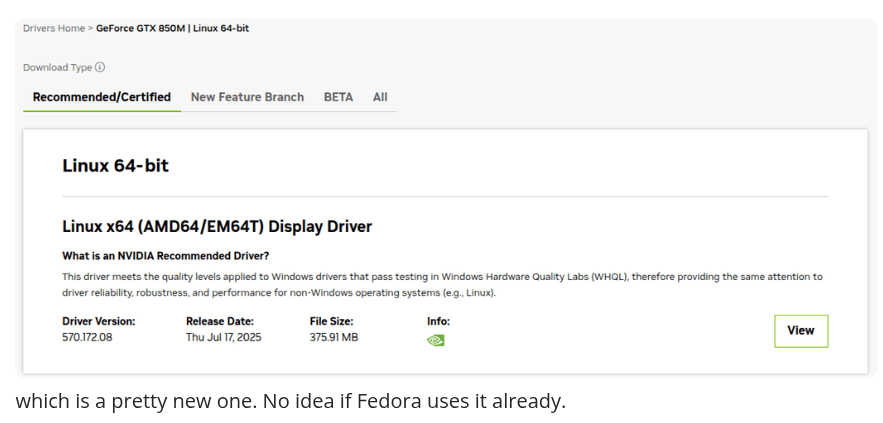Click the Release Date label
883x423 pixels.
220,321
